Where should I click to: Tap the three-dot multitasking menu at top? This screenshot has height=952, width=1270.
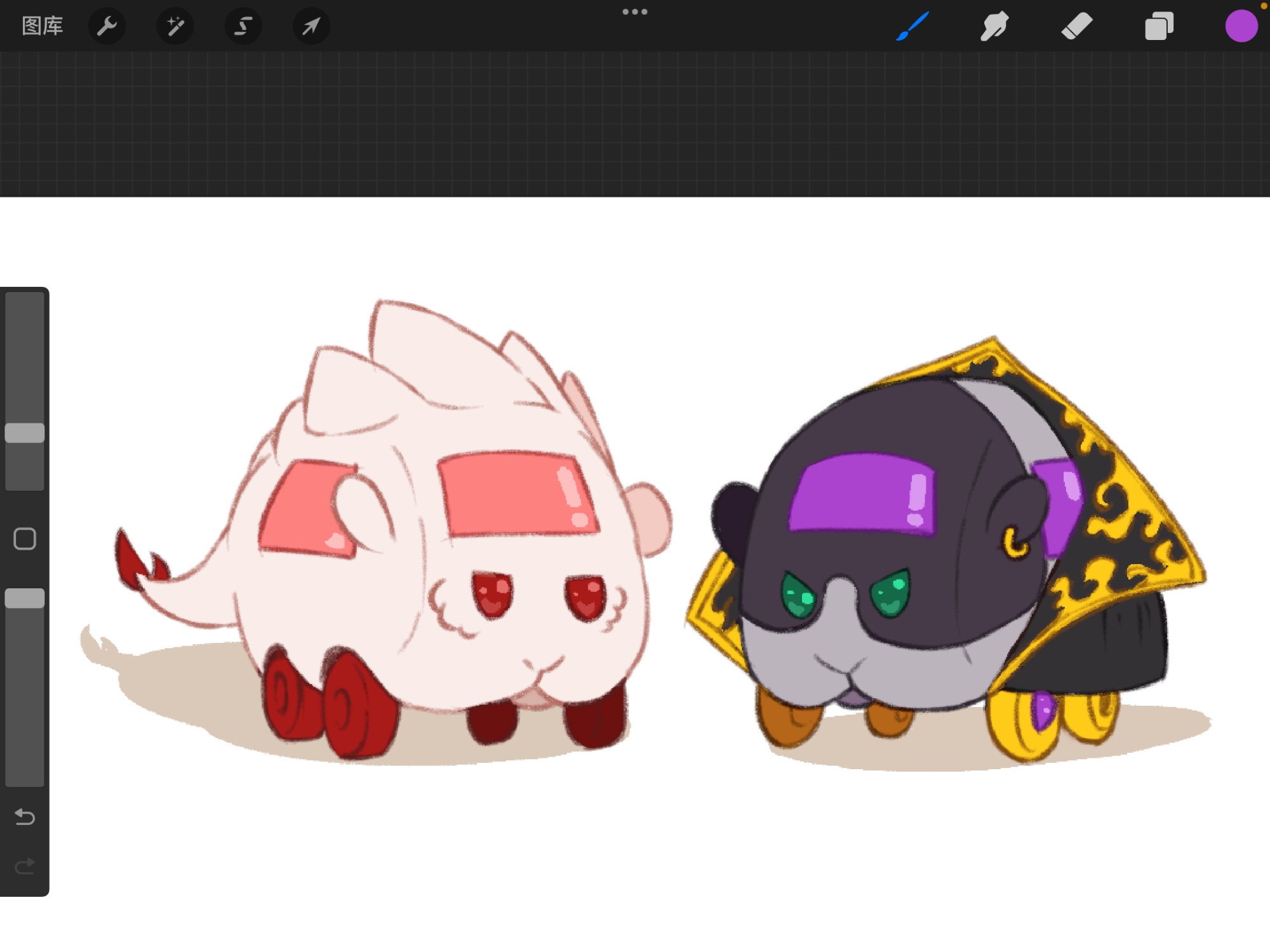point(634,11)
